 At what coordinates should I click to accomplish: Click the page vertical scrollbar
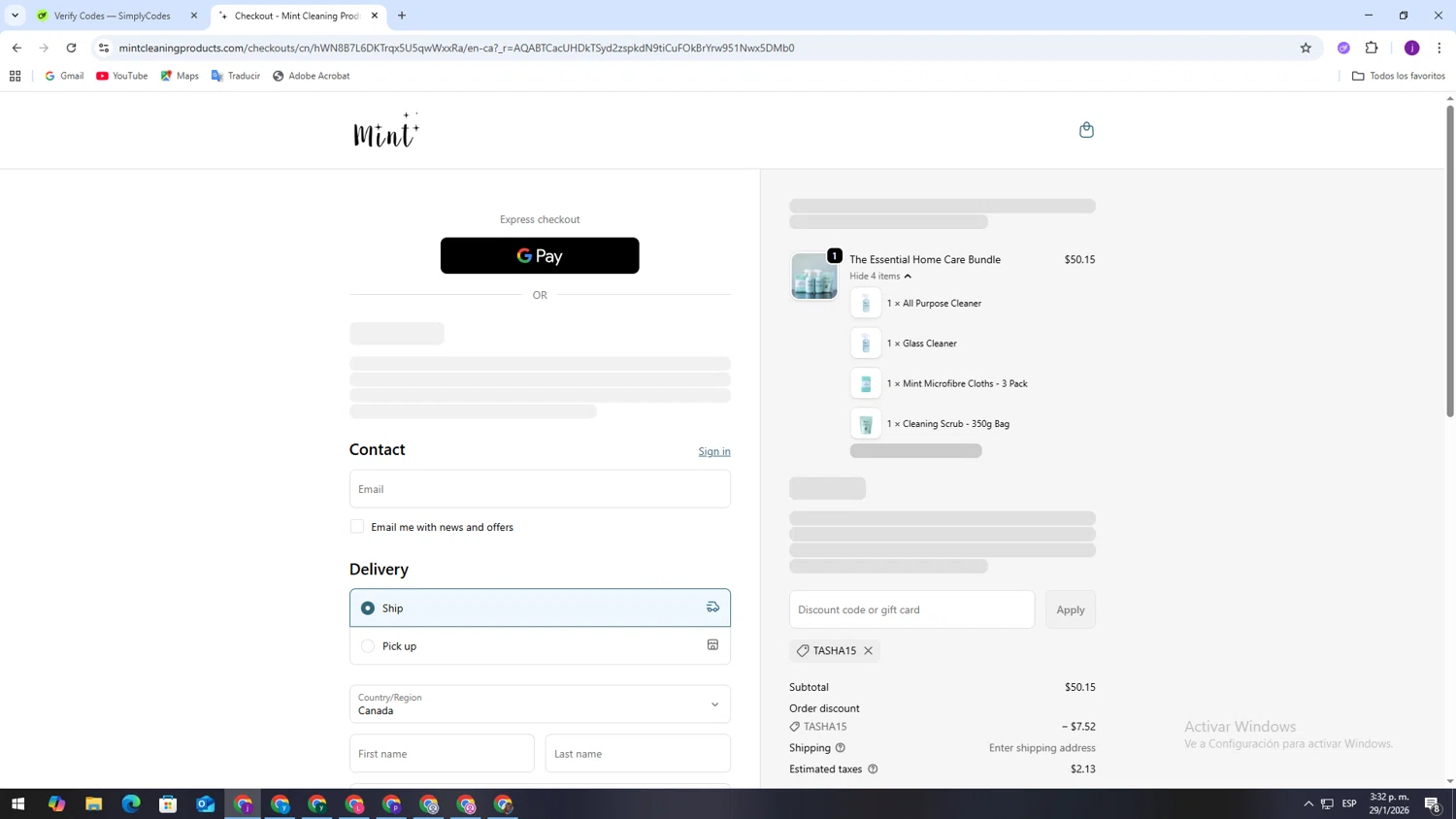tap(1450, 262)
